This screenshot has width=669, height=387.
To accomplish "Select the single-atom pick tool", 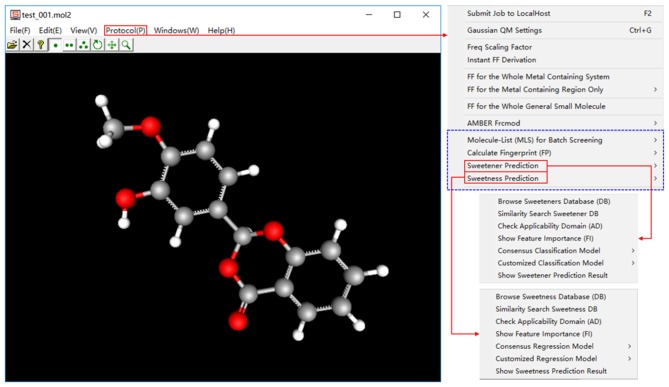I will click(x=55, y=45).
